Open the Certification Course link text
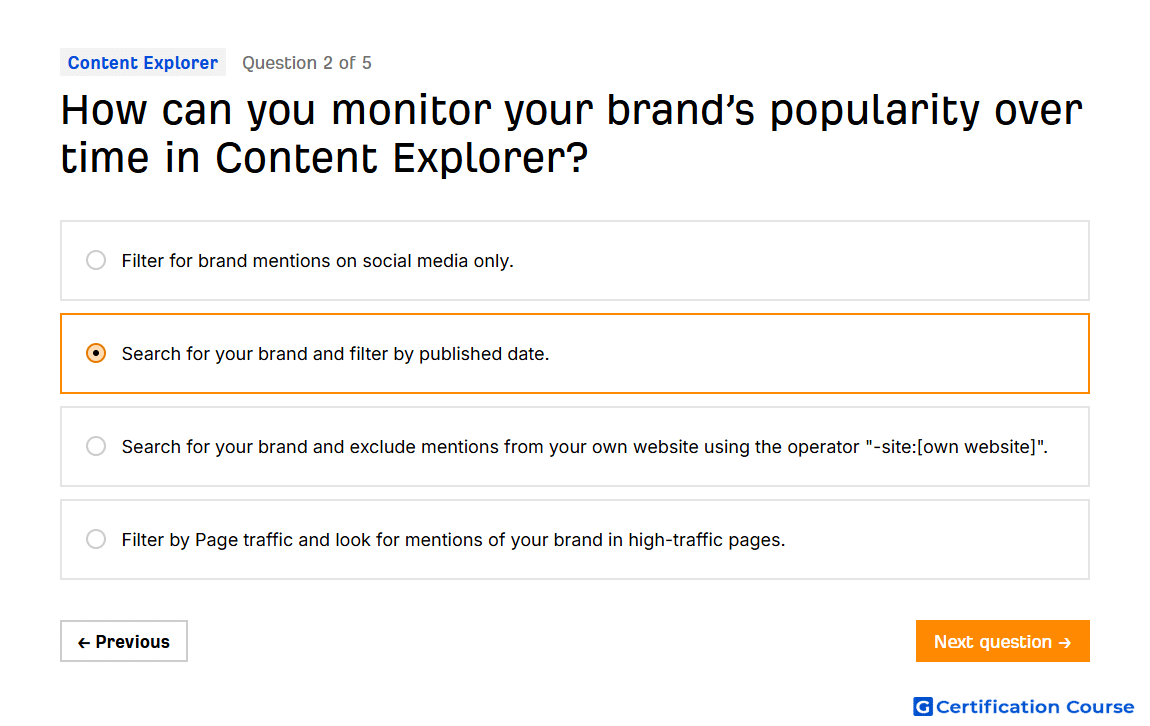This screenshot has height=726, width=1150. coord(1035,707)
